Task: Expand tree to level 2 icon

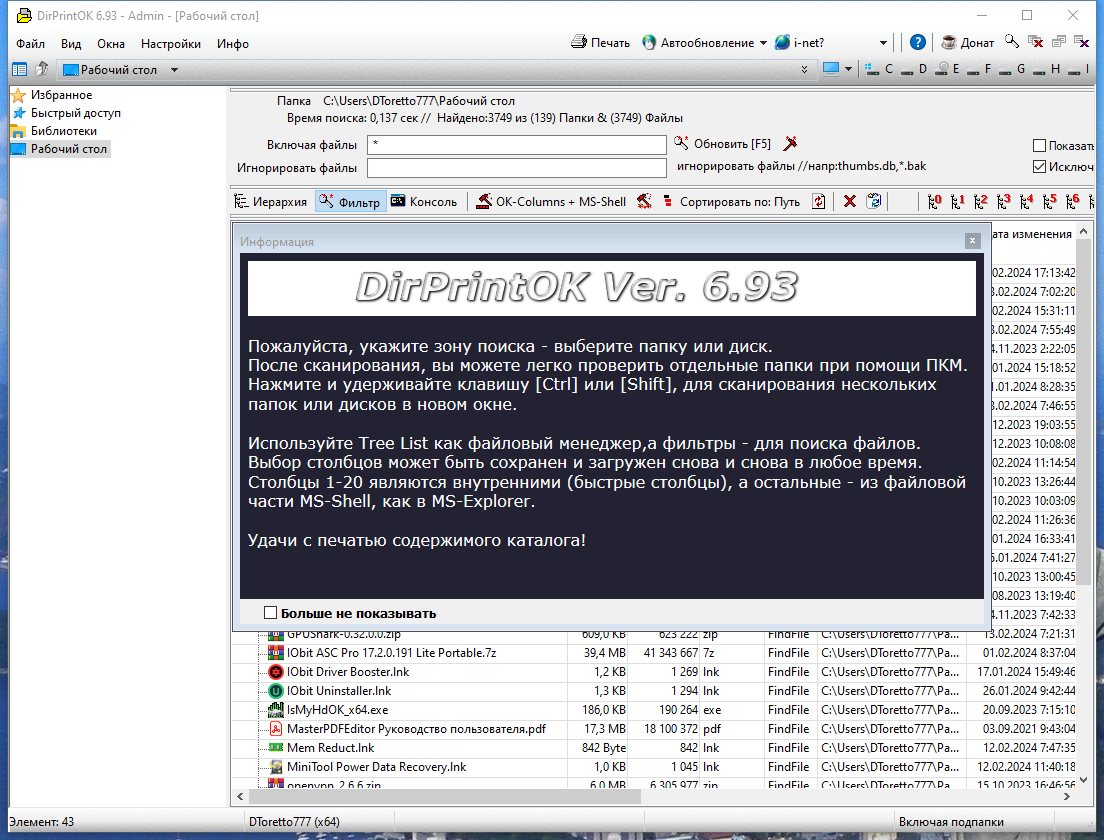Action: pyautogui.click(x=981, y=201)
